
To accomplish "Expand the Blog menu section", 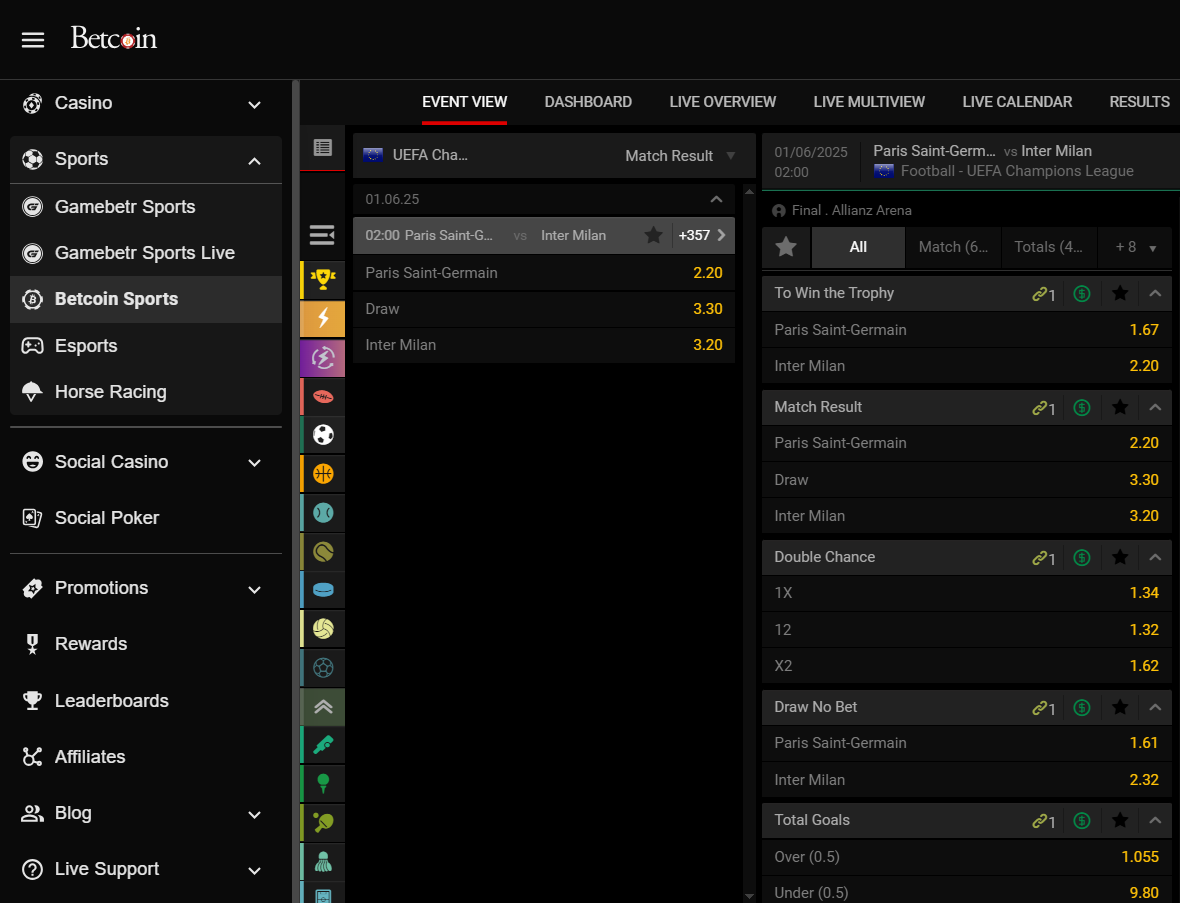I will (x=254, y=814).
